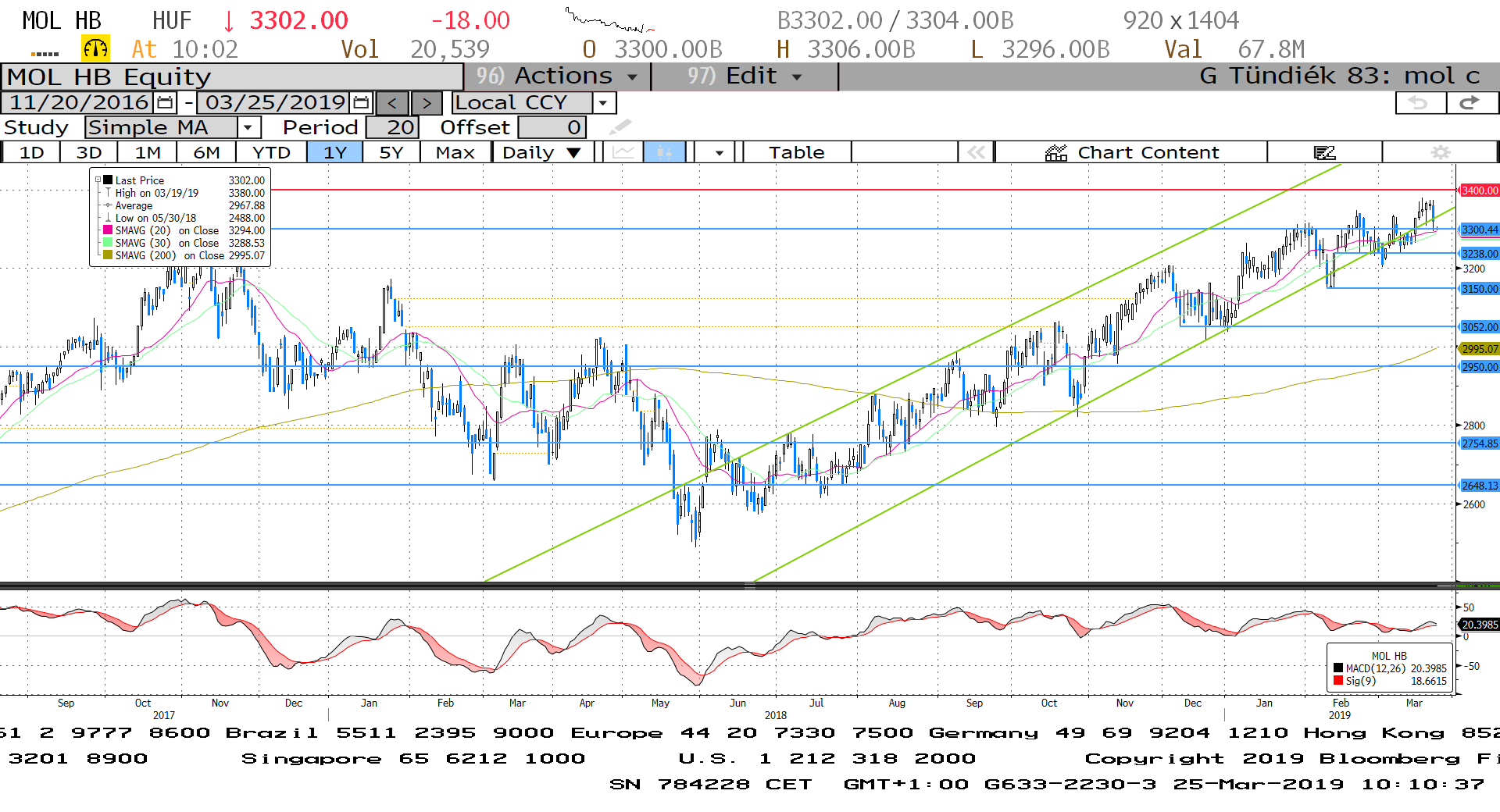This screenshot has width=1500, height=812.
Task: Select the 6M range tab
Action: coord(206,152)
